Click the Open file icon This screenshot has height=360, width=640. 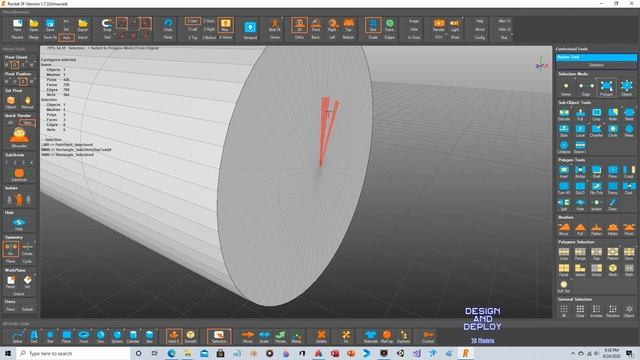click(33, 24)
